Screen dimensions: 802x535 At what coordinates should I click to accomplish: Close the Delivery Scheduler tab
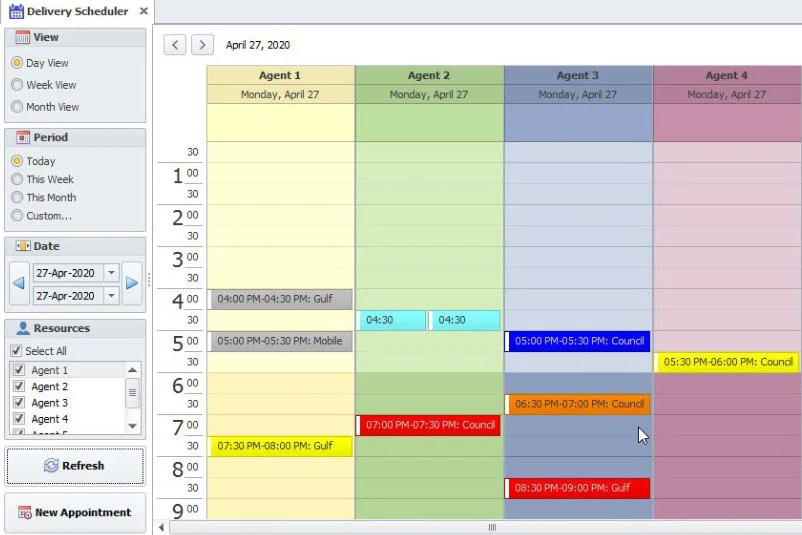coord(144,11)
